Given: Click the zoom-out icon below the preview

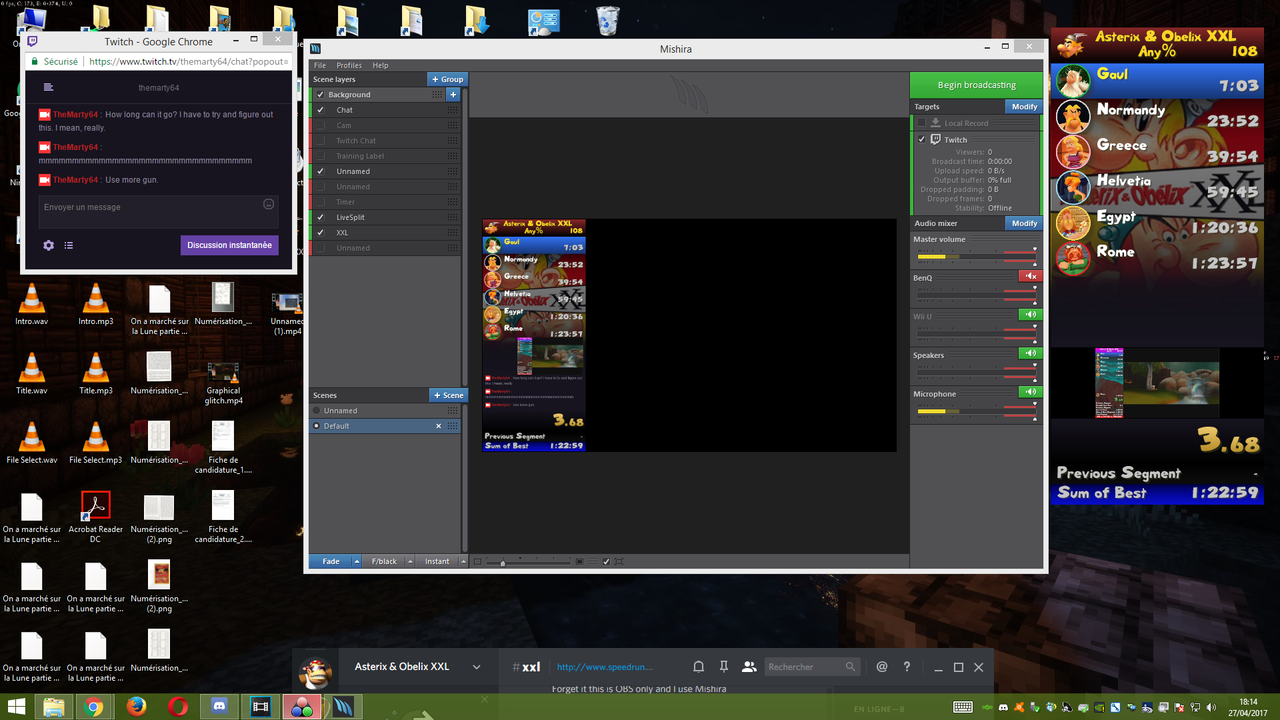Looking at the screenshot, I should (477, 562).
